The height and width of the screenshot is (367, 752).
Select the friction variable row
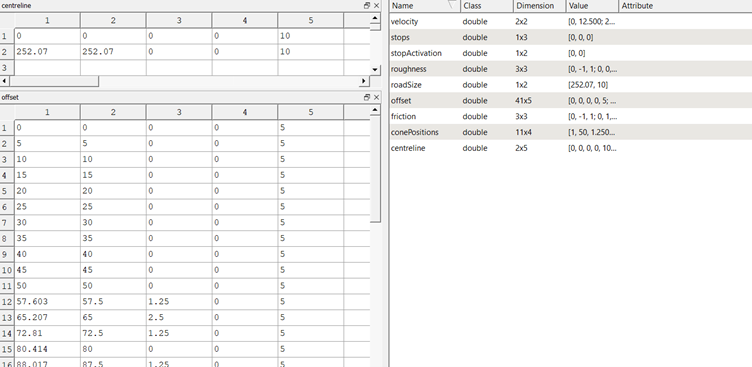(571, 117)
